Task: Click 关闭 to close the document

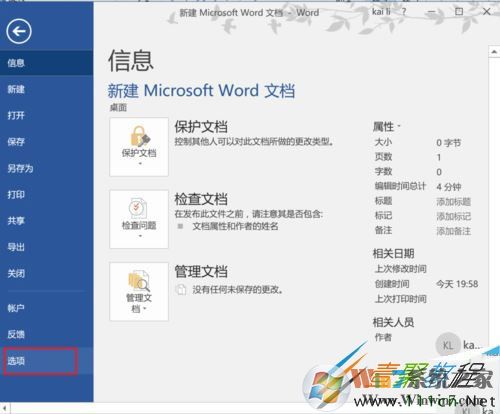Action: [47, 274]
